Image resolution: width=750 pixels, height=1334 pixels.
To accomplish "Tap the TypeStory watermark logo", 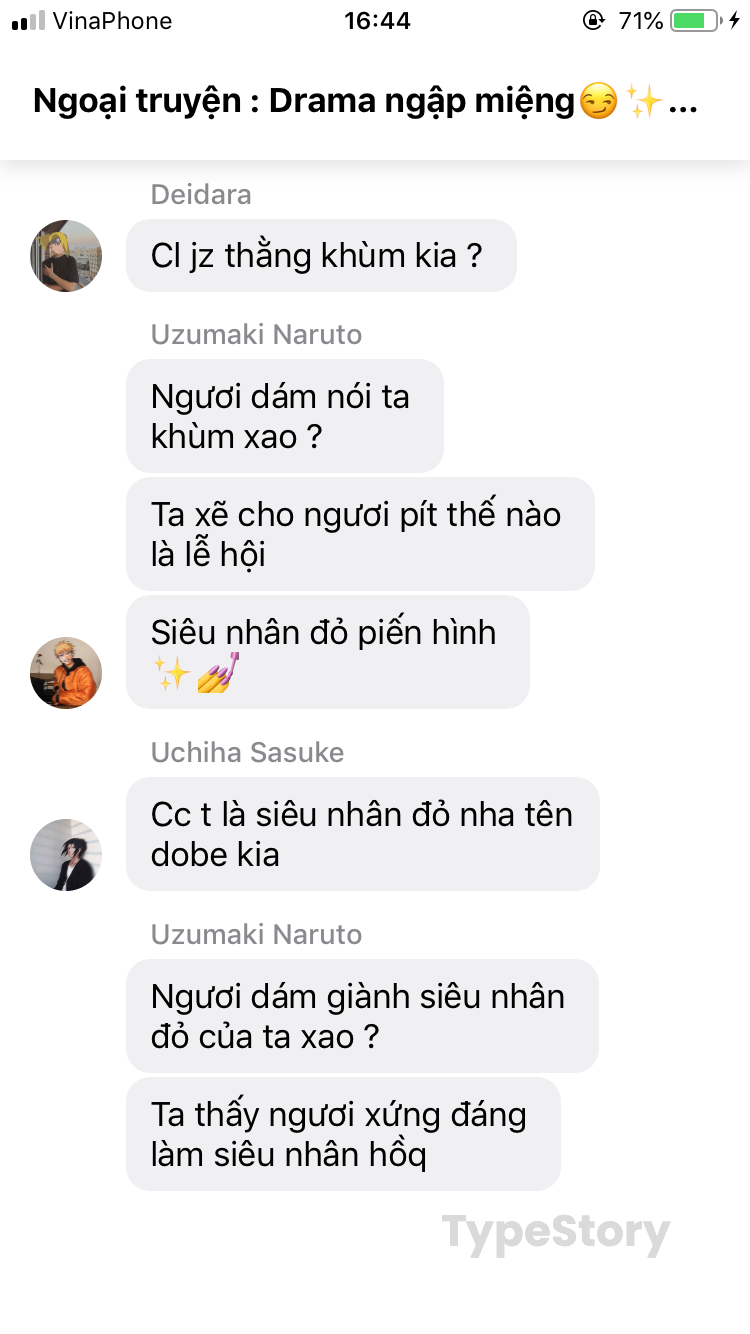I will 556,1234.
